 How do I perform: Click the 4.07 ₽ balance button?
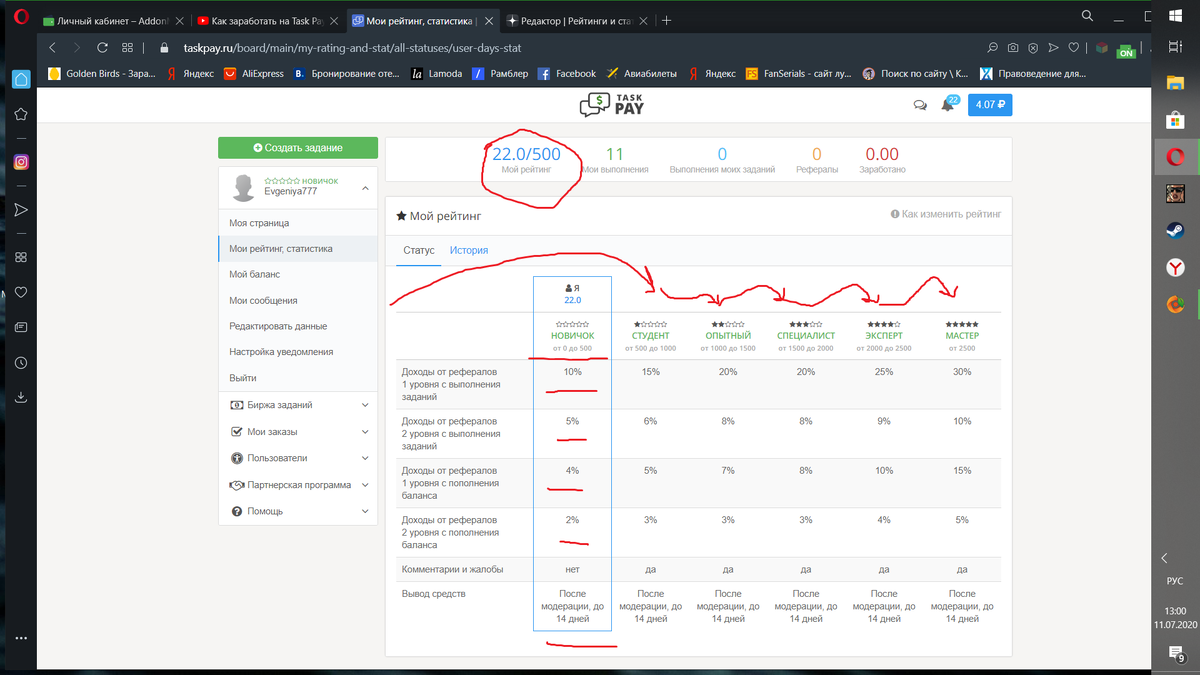point(990,104)
